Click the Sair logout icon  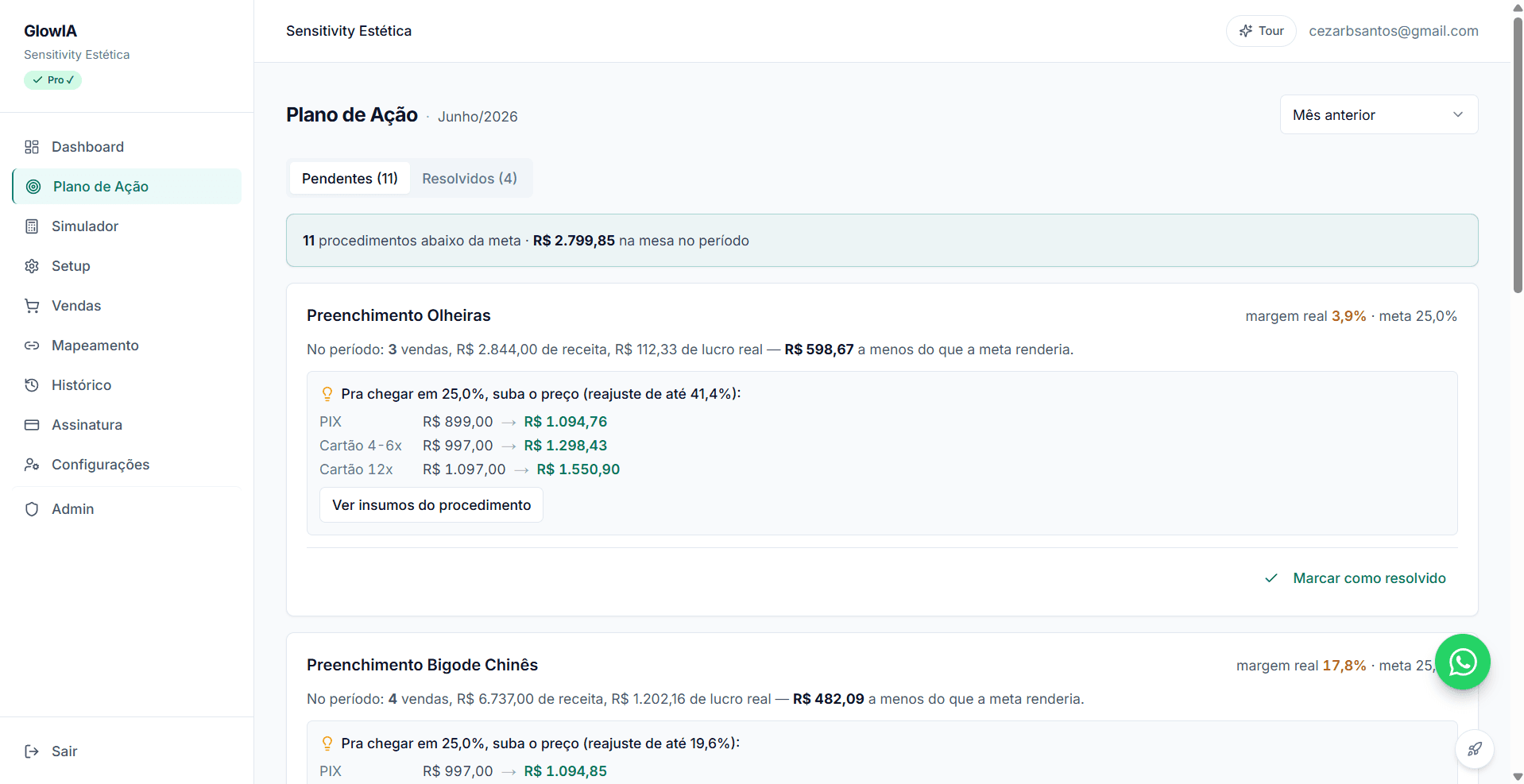point(32,751)
